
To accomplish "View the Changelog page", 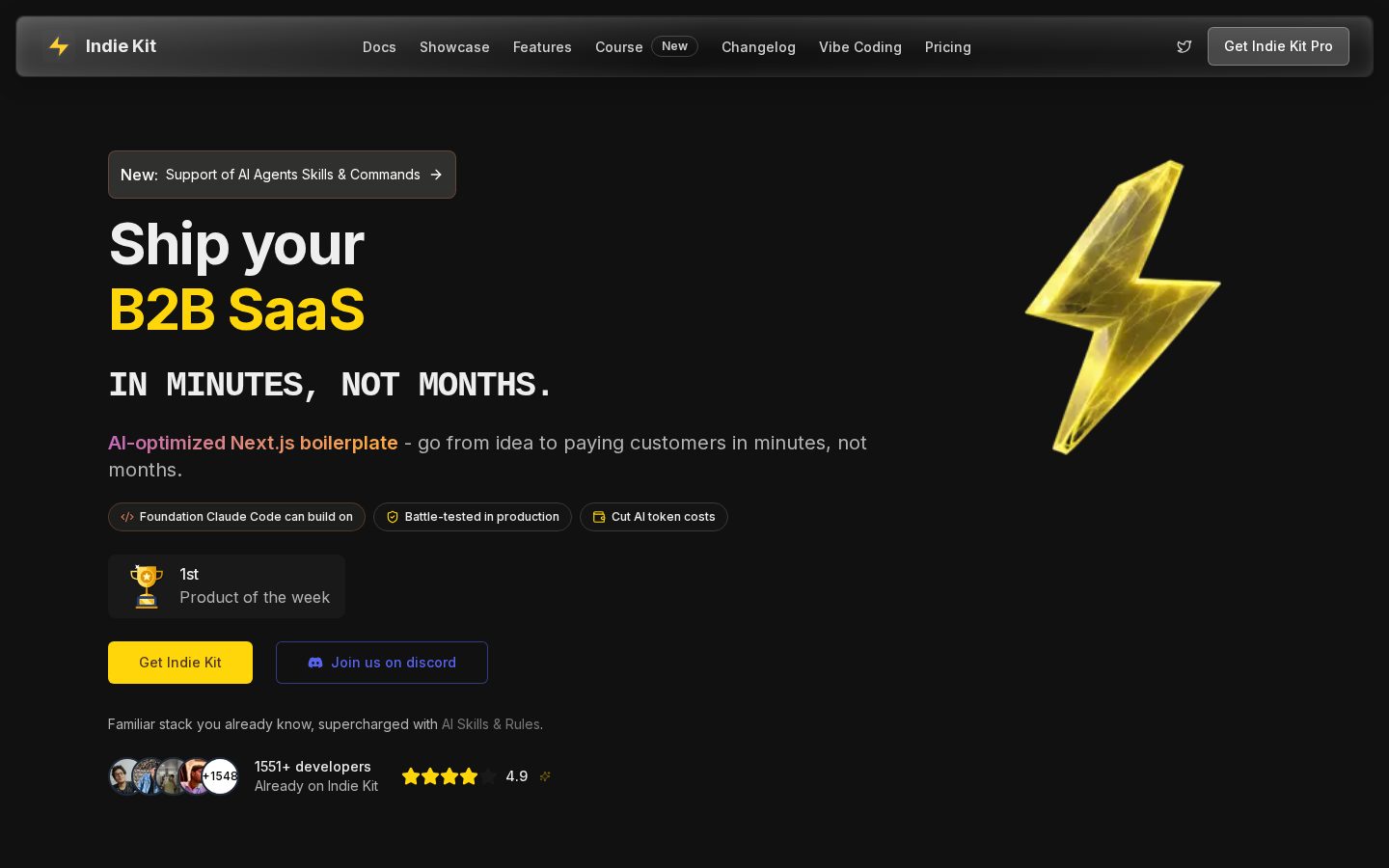I will (x=758, y=47).
